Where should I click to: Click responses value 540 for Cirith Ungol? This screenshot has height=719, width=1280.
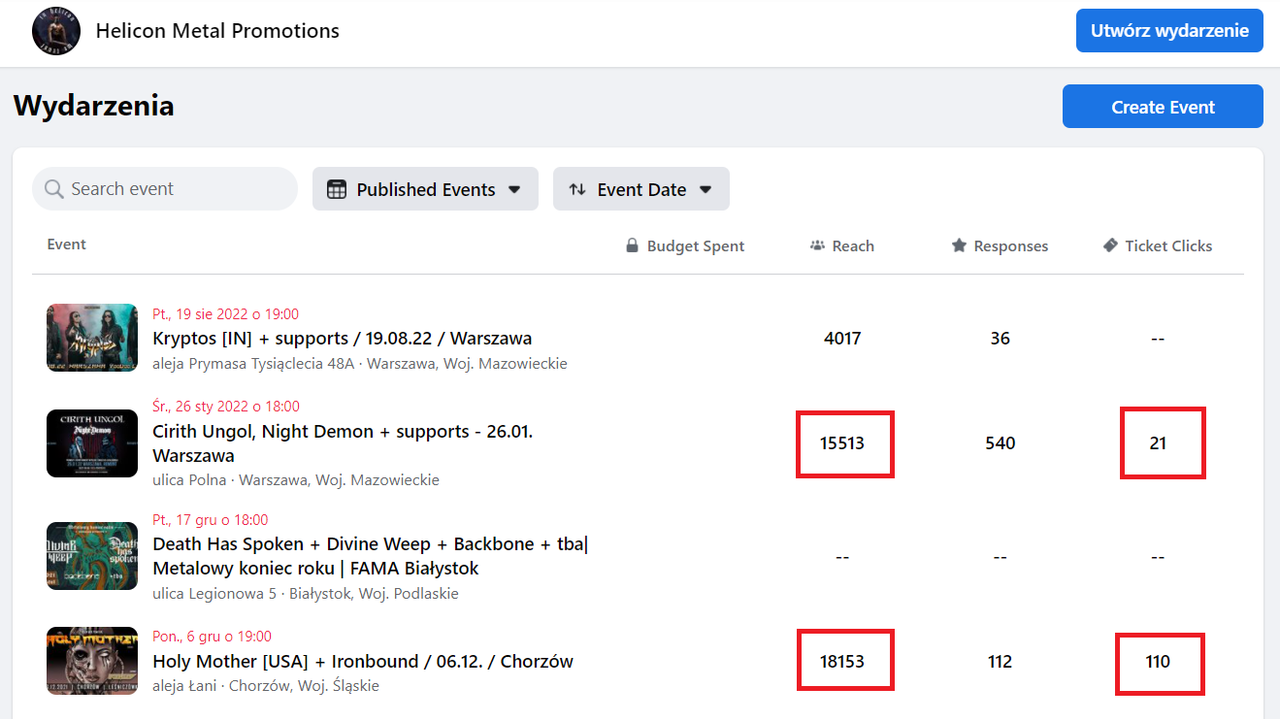click(1000, 443)
